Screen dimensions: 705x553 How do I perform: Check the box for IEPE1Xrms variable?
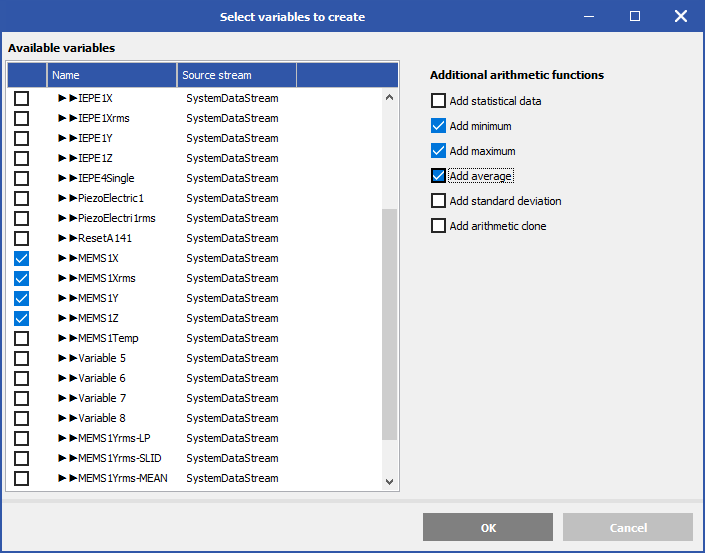[x=21, y=118]
